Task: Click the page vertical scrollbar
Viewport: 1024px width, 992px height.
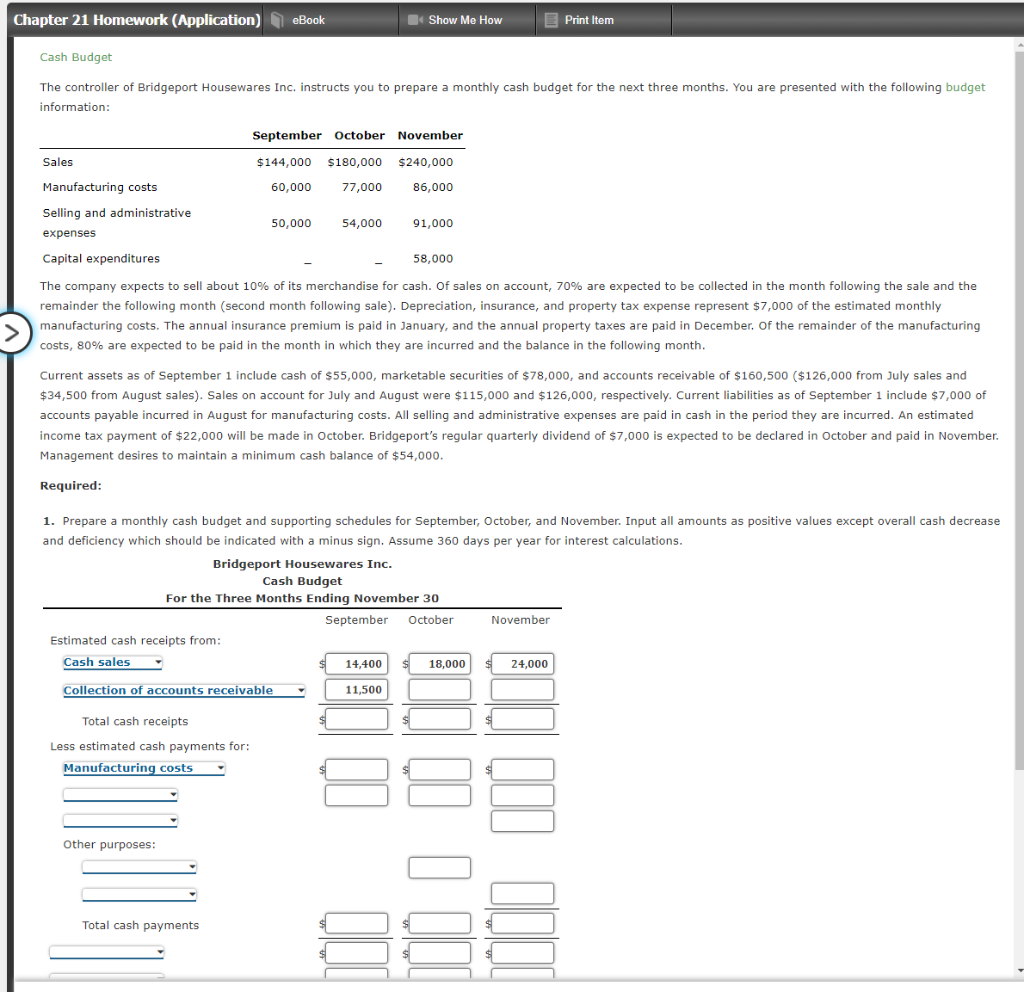Action: pos(1019,409)
